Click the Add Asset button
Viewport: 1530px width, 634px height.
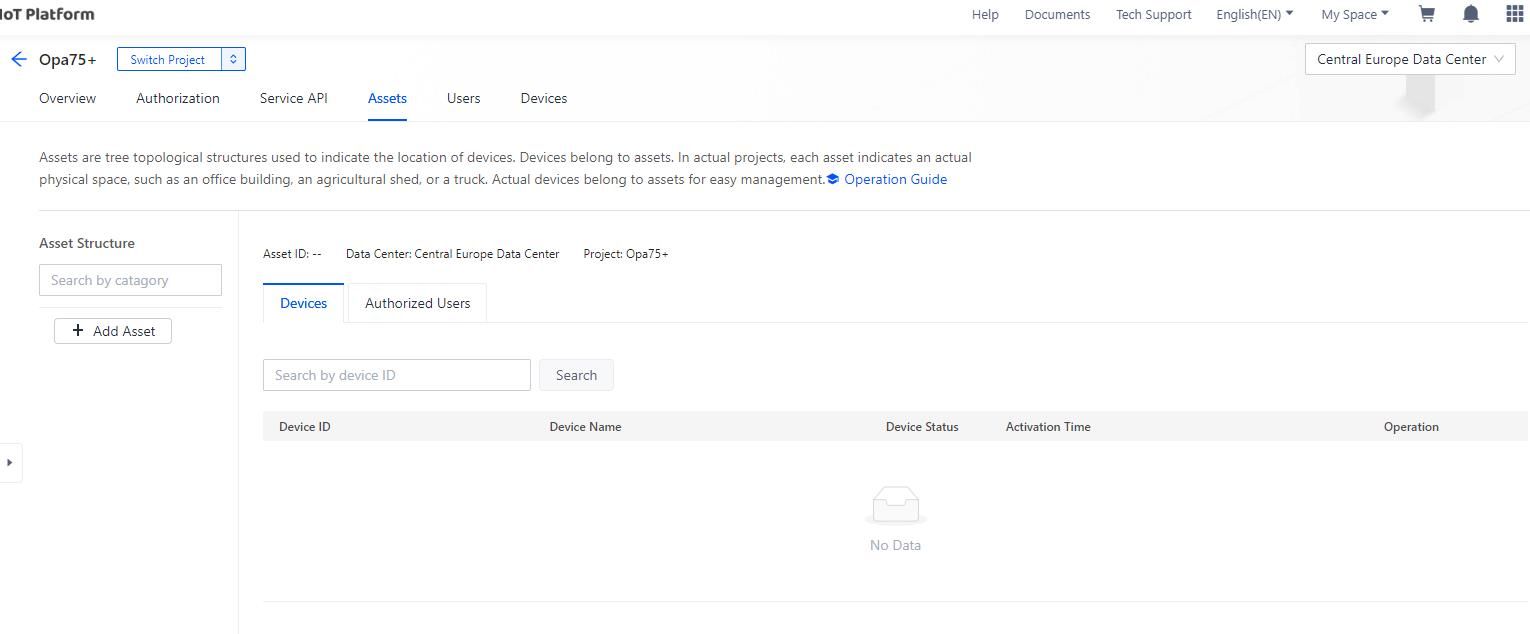113,331
